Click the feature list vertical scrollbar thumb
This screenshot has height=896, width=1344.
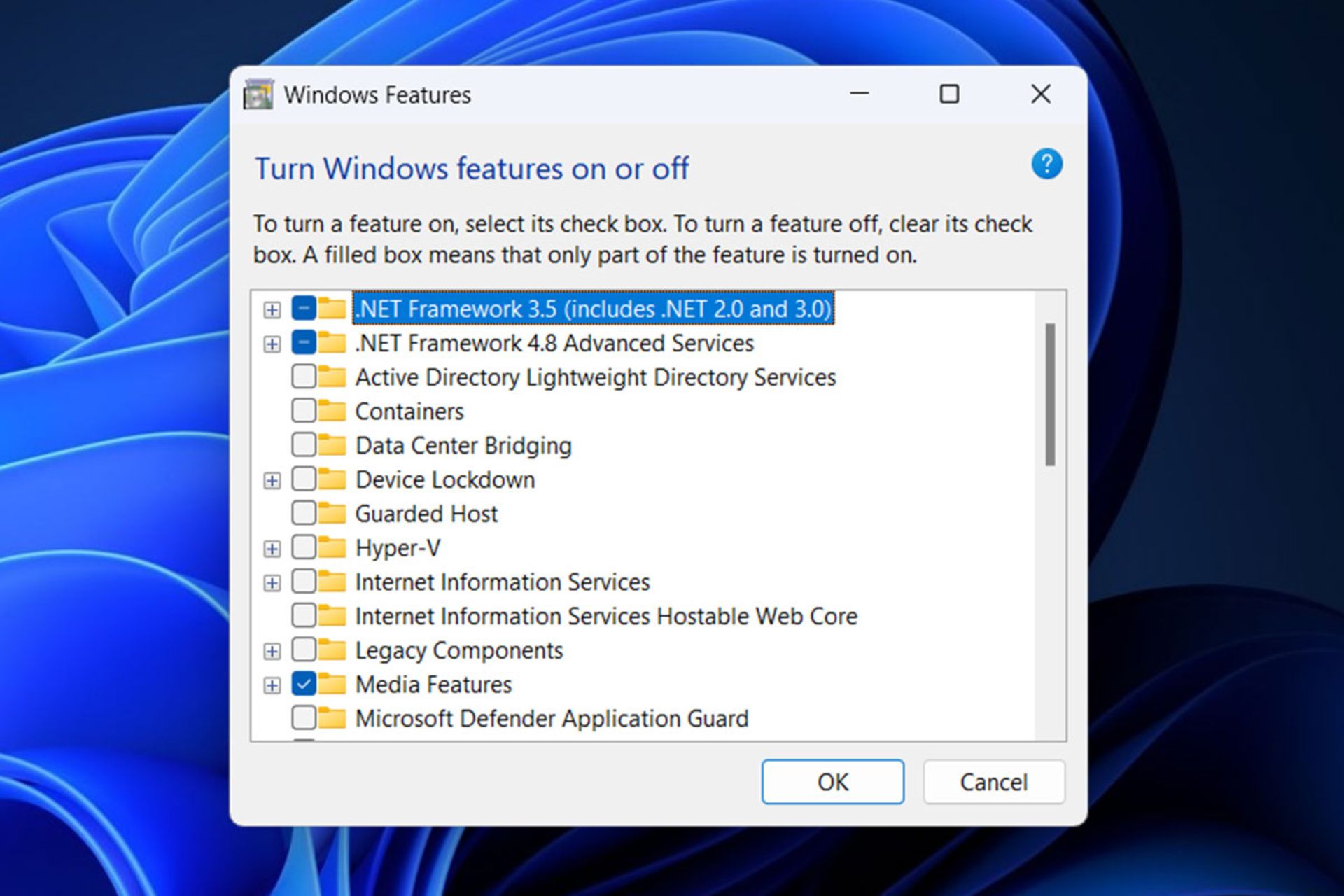[1050, 394]
